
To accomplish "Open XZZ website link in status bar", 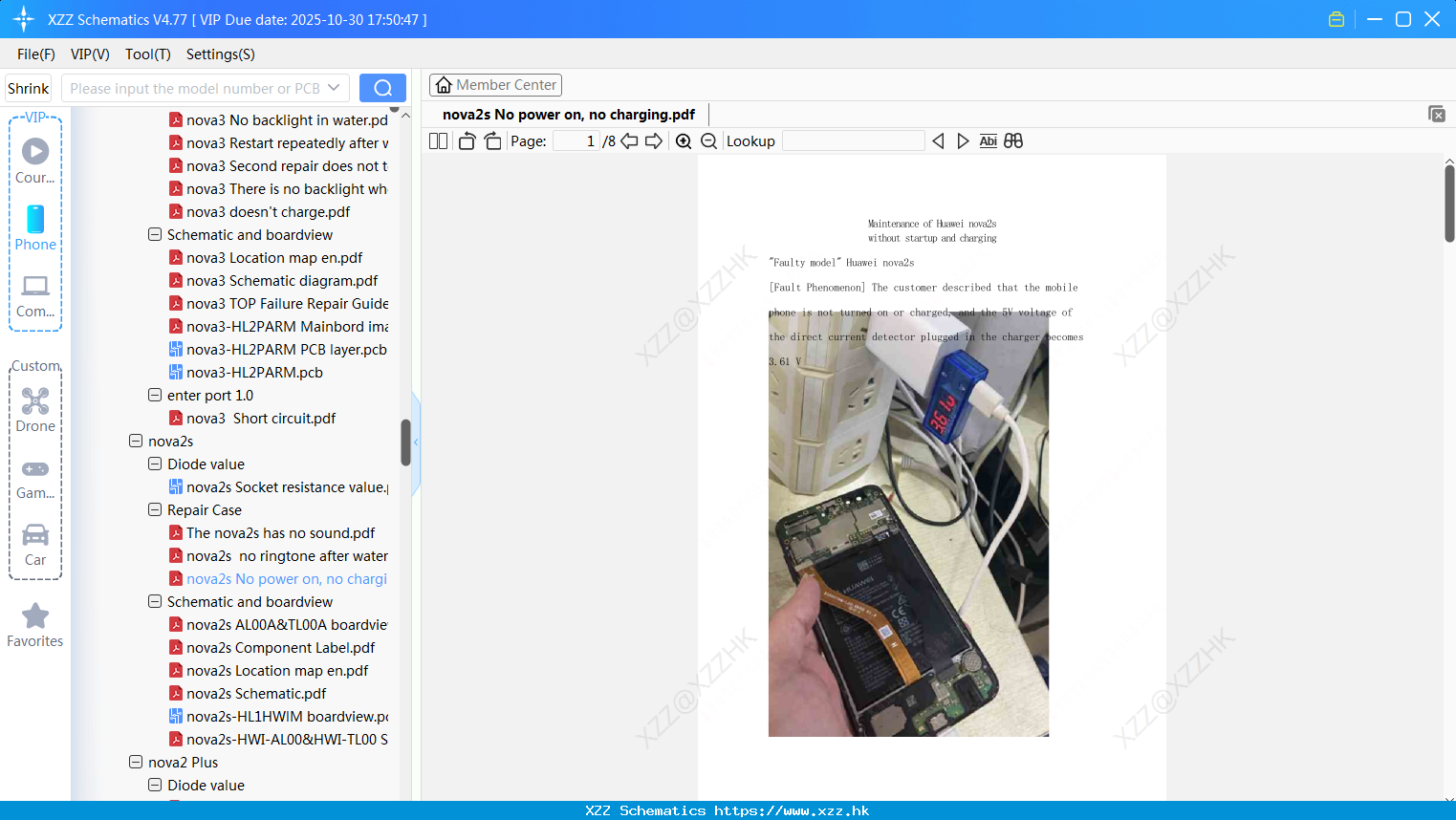I will 792,810.
